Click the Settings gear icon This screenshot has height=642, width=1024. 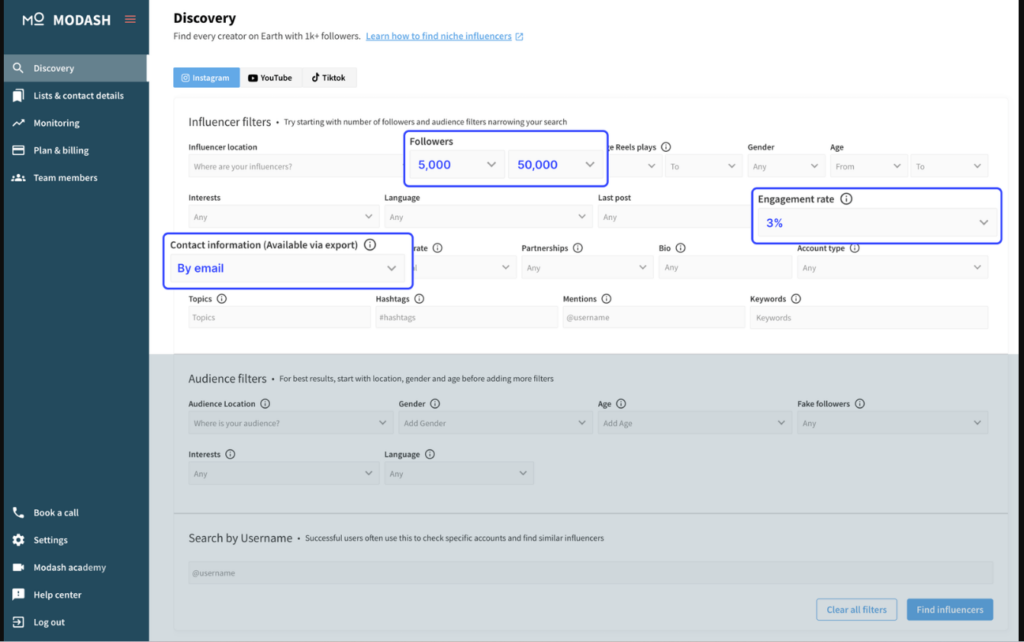(18, 540)
